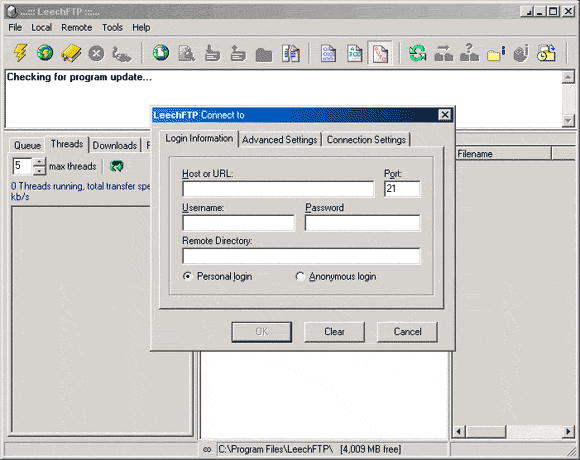Select the Anonymous login radio button

pos(300,276)
